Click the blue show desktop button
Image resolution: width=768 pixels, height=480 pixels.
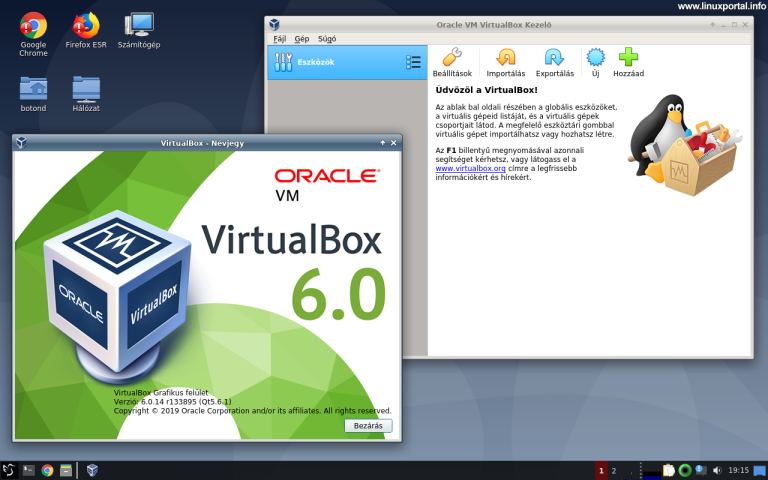760,471
